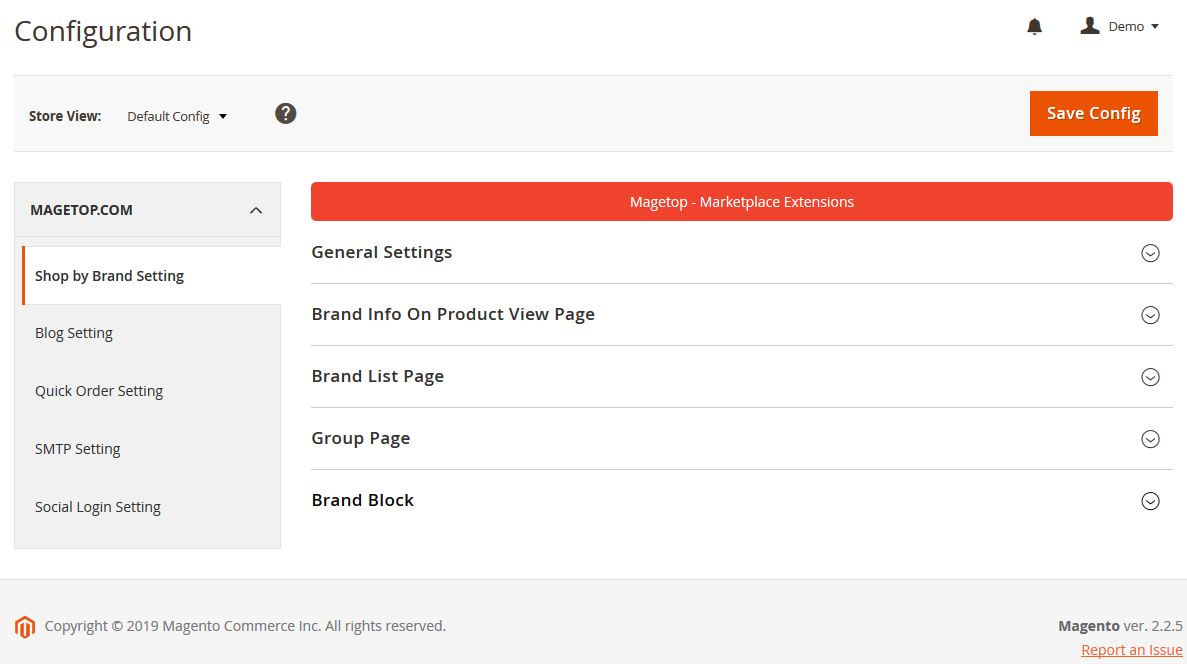Click the Brand Block expand arrow icon
1187x664 pixels.
1150,501
